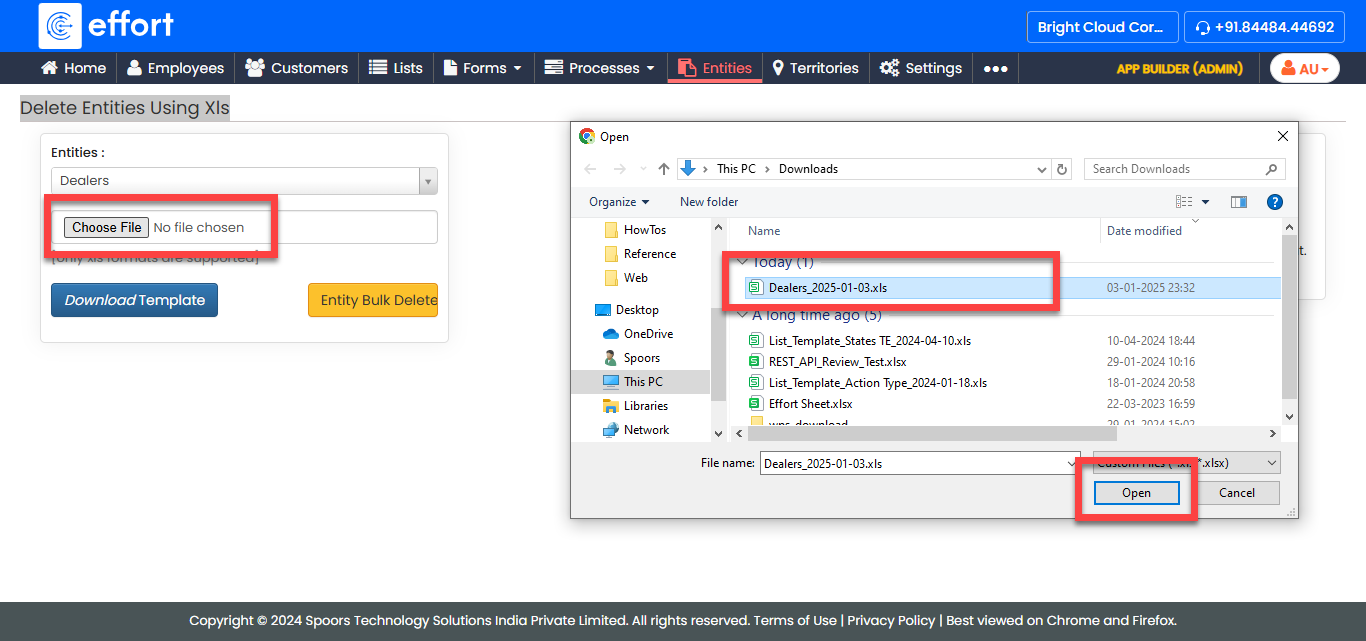Click the Up folder arrow icon

pyautogui.click(x=664, y=169)
